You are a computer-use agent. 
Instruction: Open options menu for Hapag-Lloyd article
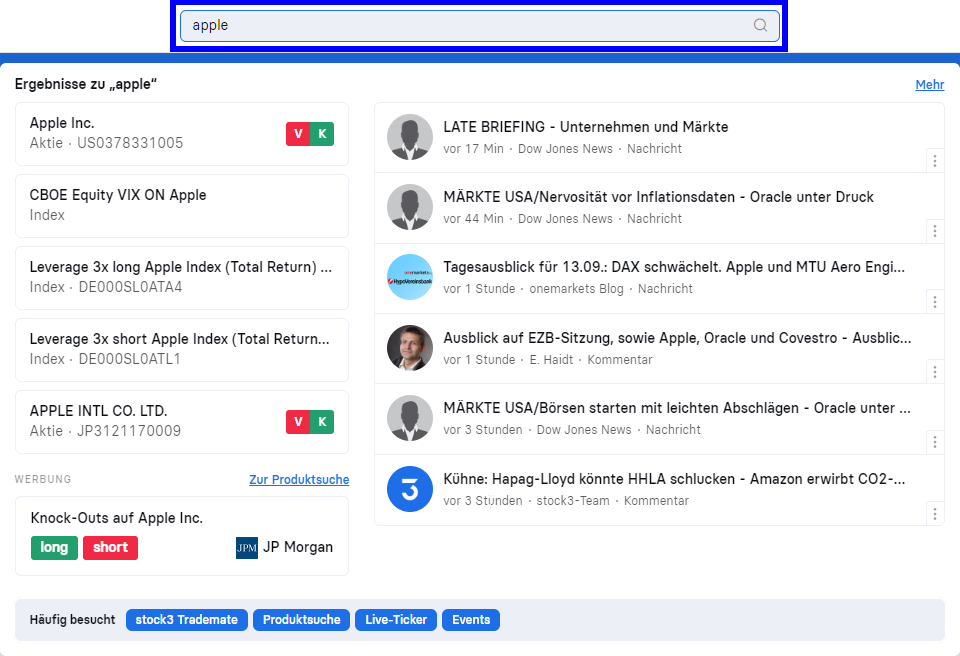point(934,513)
